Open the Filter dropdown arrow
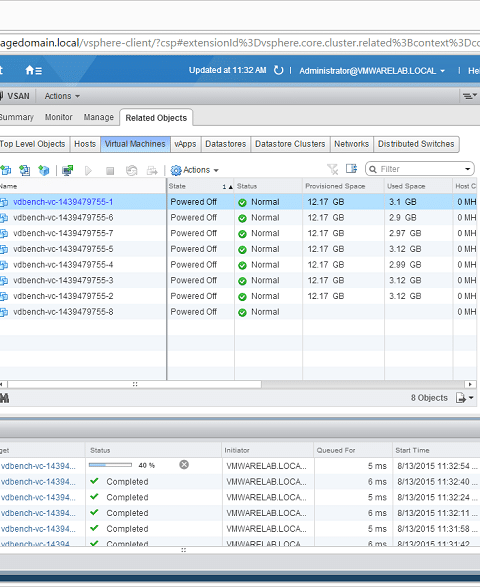This screenshot has width=480, height=587. pyautogui.click(x=467, y=169)
